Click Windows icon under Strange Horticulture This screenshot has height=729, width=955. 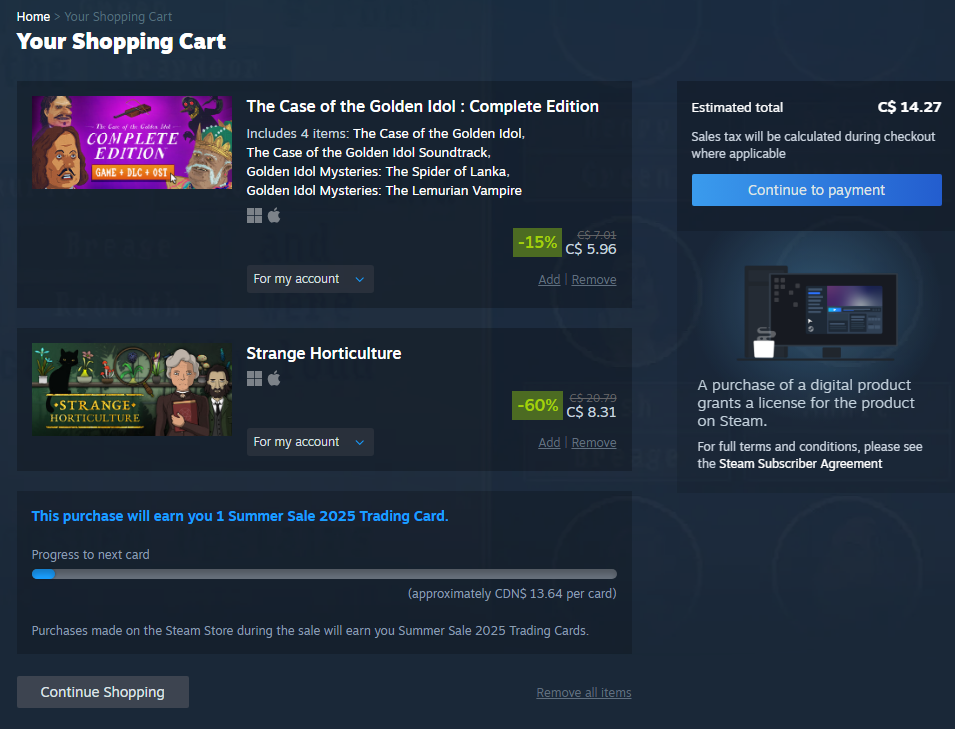[x=254, y=379]
